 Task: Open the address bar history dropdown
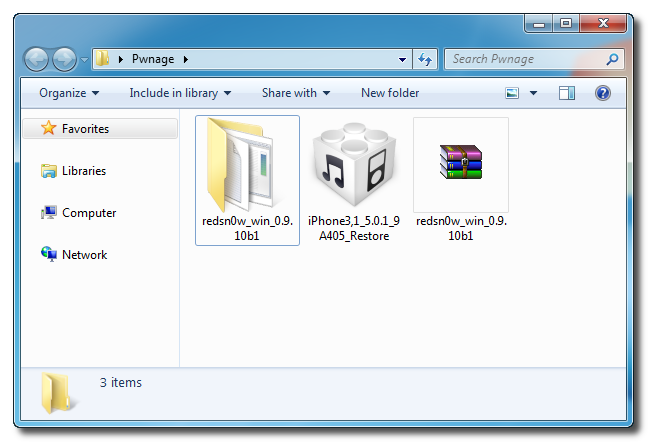[x=402, y=59]
